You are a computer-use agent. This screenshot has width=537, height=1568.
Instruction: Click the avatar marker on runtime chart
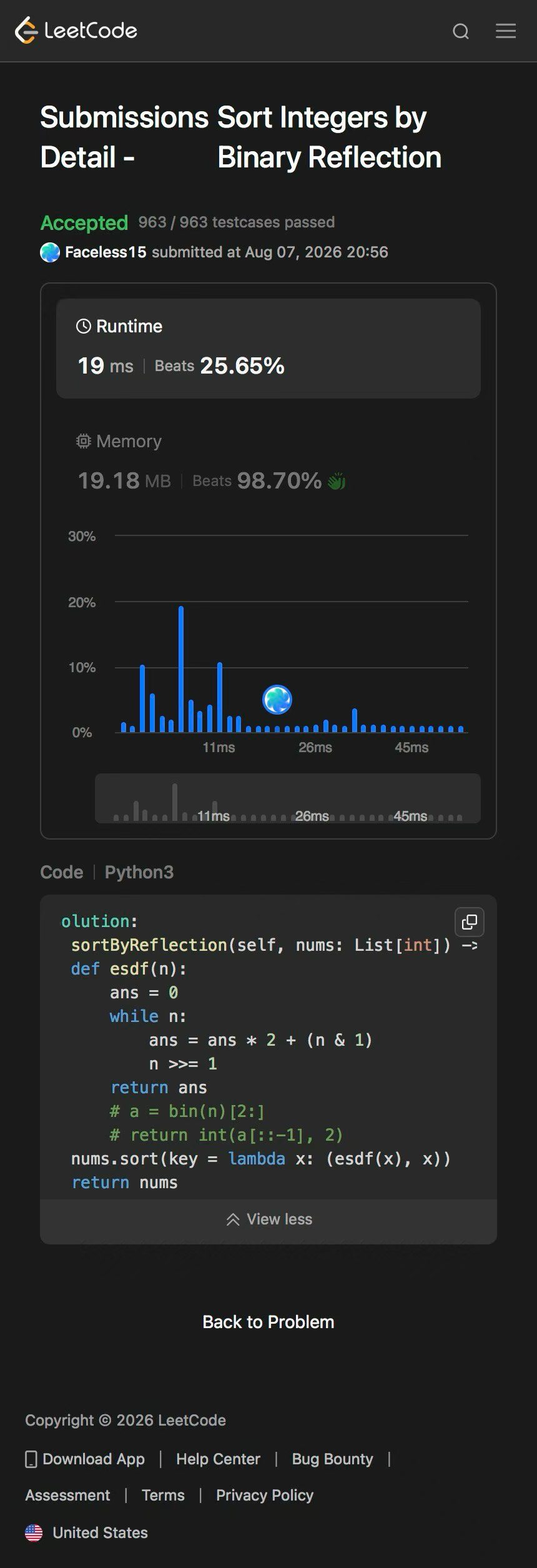click(277, 700)
